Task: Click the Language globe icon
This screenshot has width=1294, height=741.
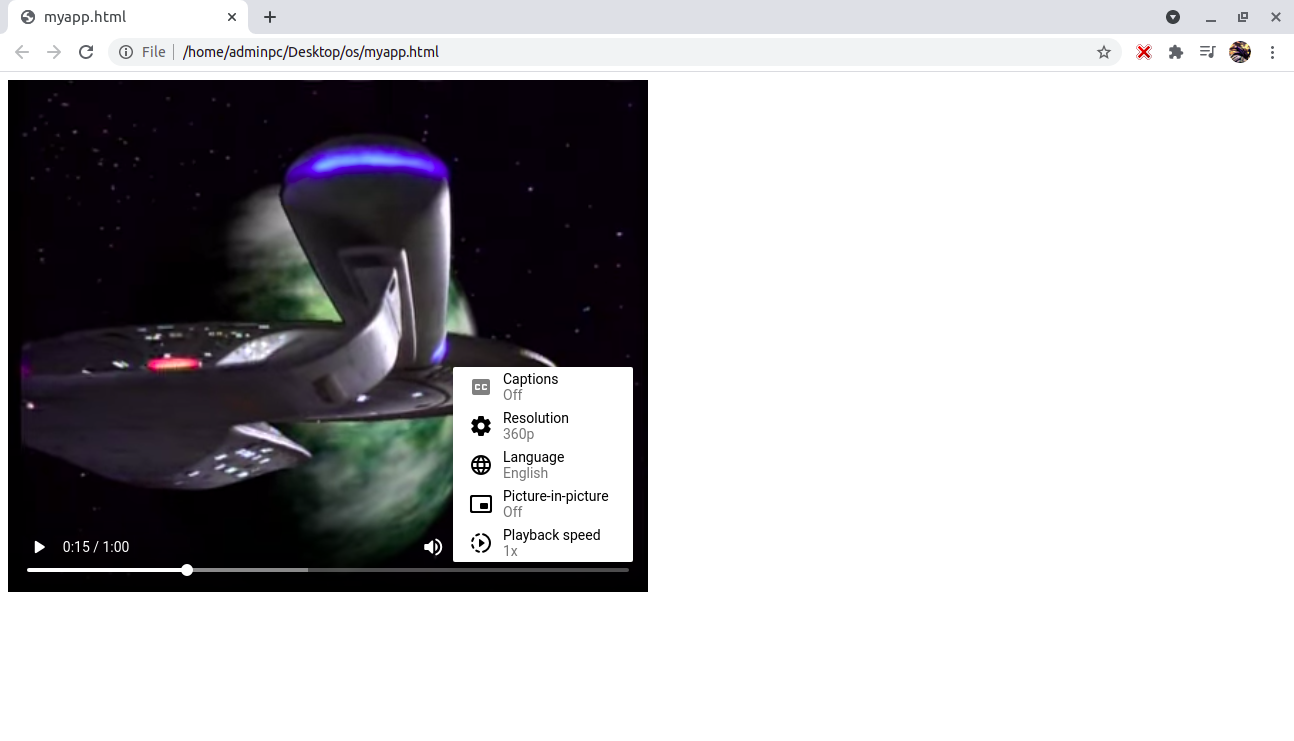Action: (481, 465)
